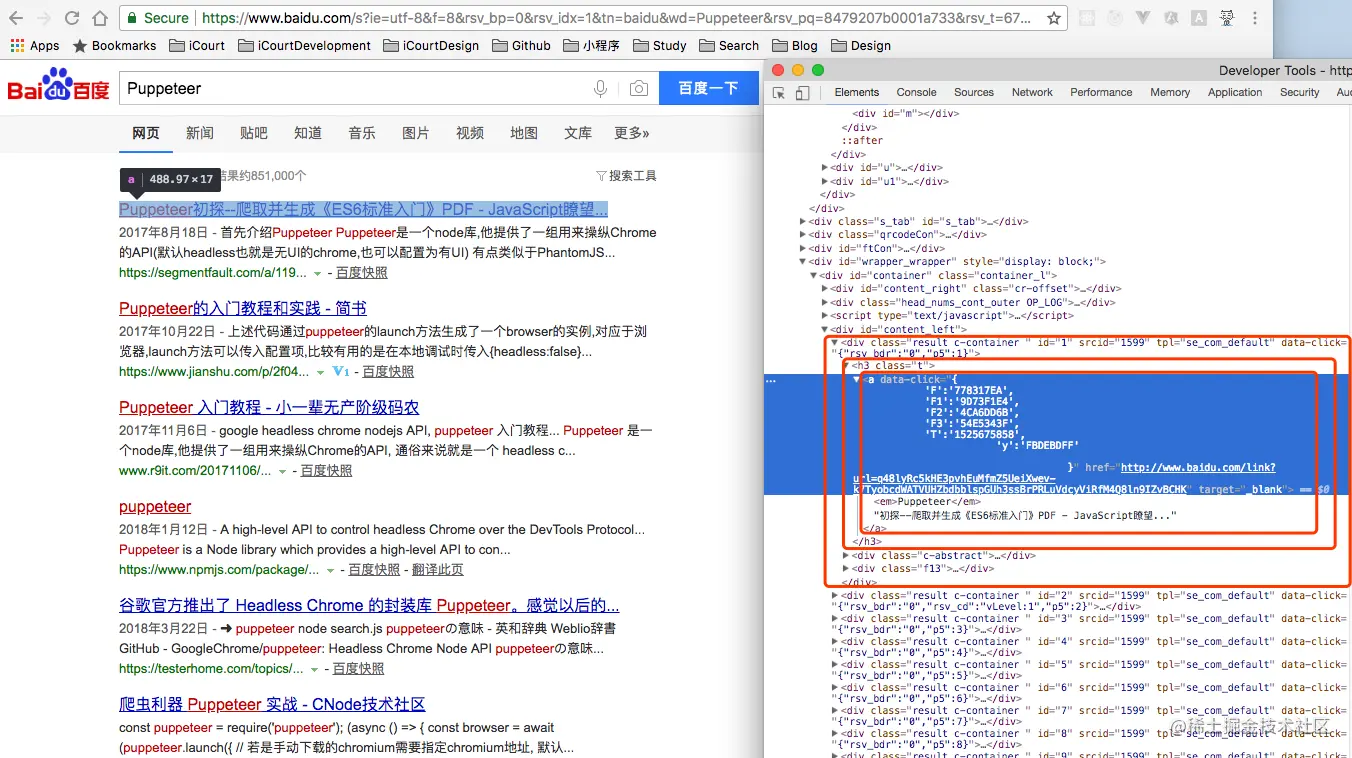
Task: Switch to the 视频 tab
Action: pos(470,133)
